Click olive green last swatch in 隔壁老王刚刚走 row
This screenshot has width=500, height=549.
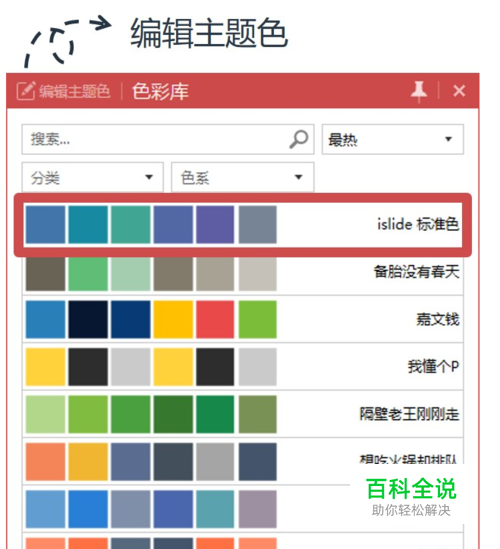click(x=258, y=414)
